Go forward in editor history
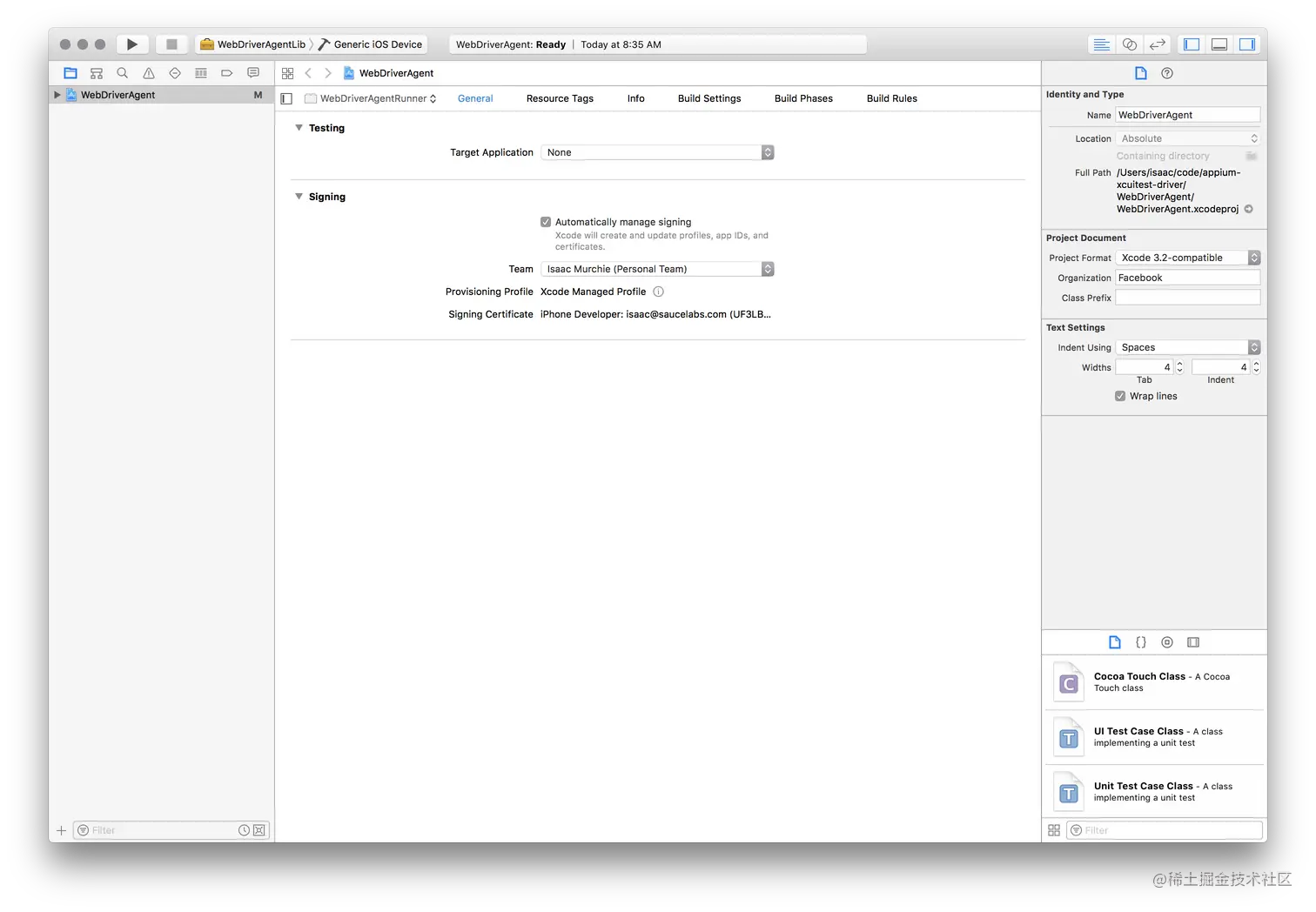The width and height of the screenshot is (1316, 912). tap(328, 73)
